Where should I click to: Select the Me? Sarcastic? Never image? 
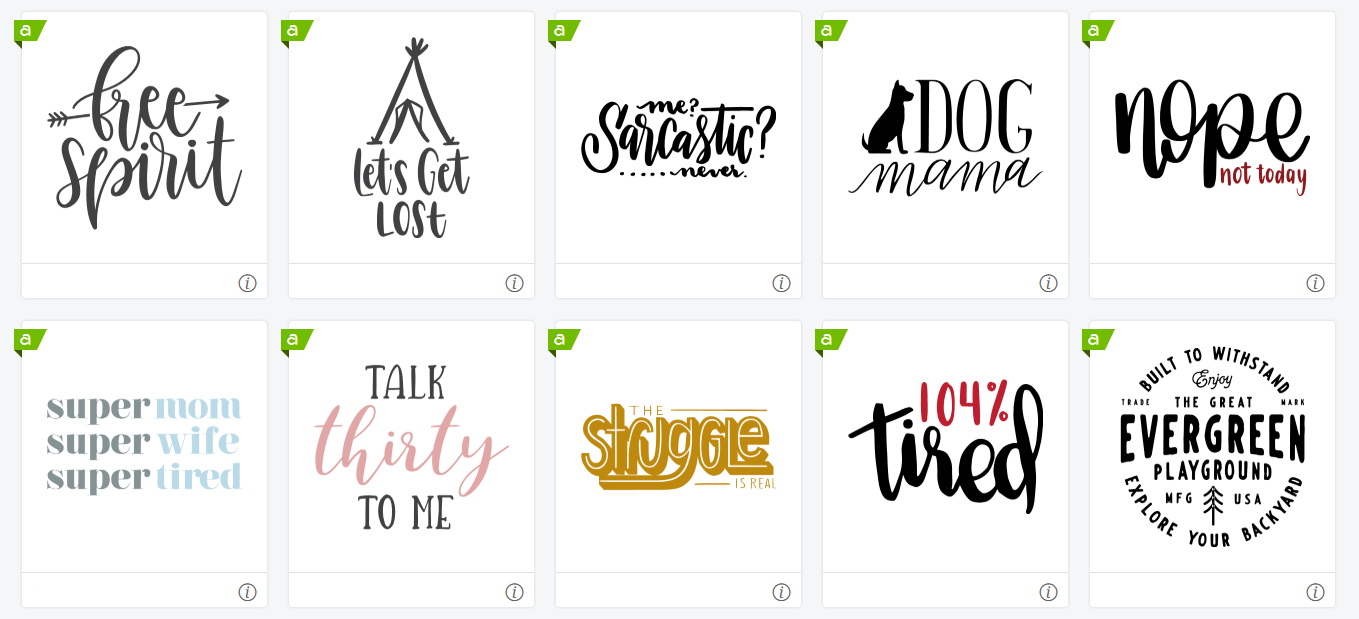click(x=678, y=138)
